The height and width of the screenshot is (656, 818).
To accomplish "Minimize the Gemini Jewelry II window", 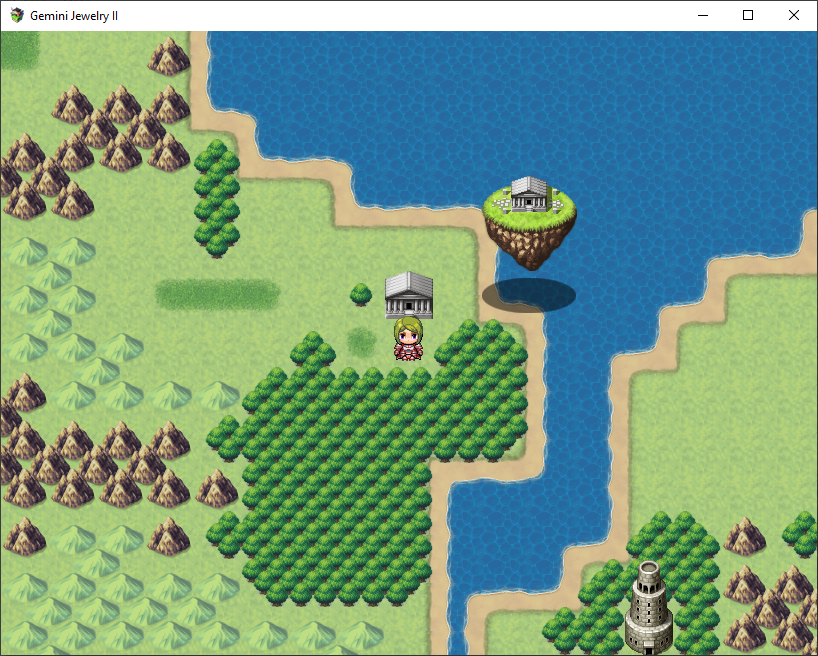I will (x=703, y=15).
